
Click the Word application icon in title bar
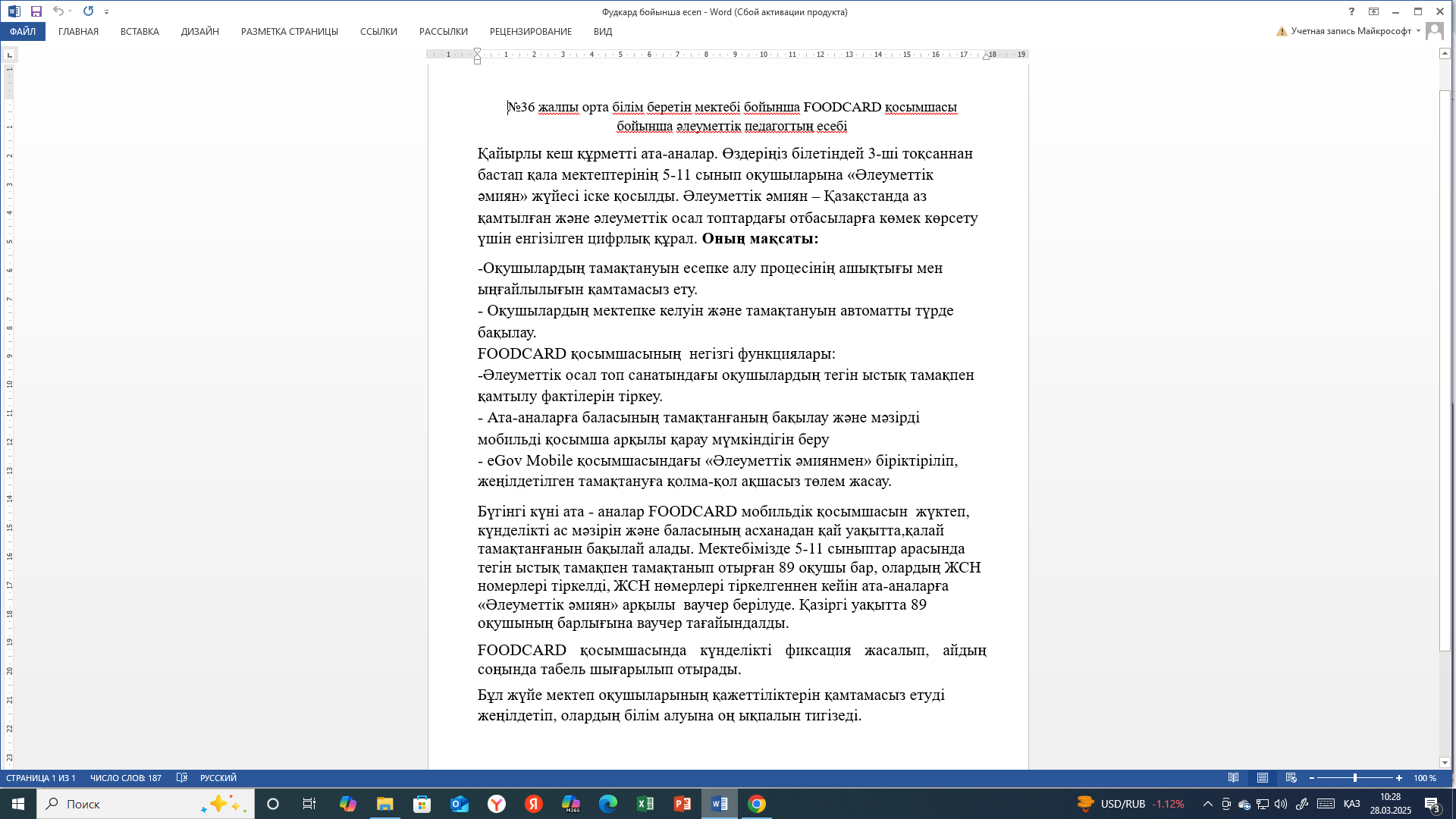14,11
